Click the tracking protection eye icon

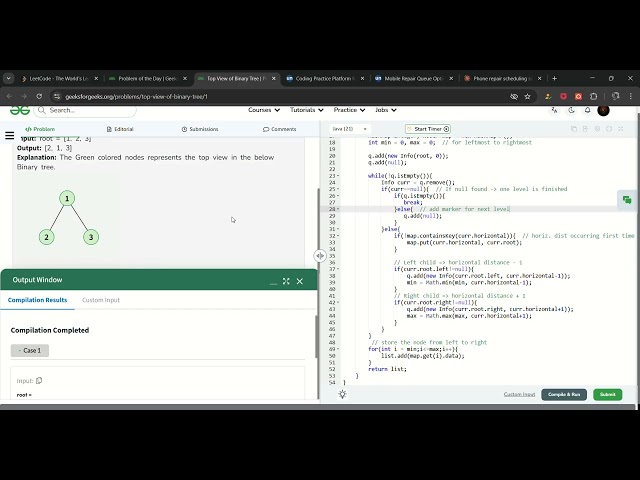514,97
